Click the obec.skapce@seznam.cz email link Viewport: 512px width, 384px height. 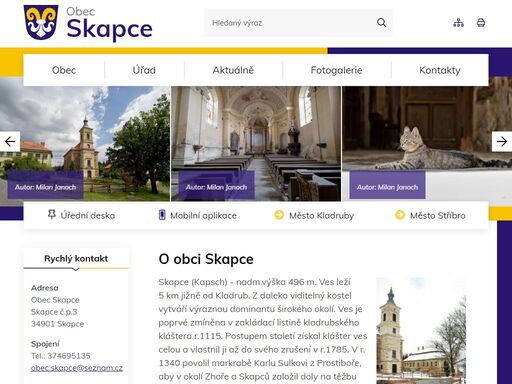pos(77,368)
